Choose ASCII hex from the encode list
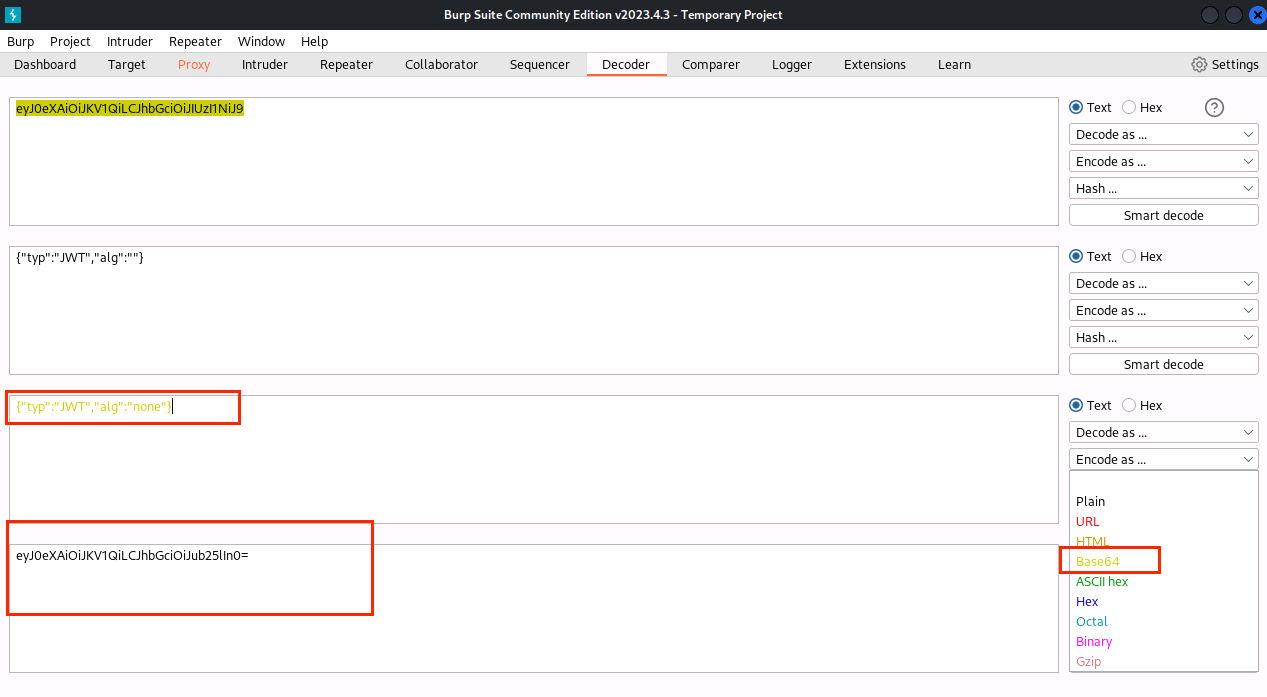This screenshot has height=697, width=1267. click(x=1164, y=581)
